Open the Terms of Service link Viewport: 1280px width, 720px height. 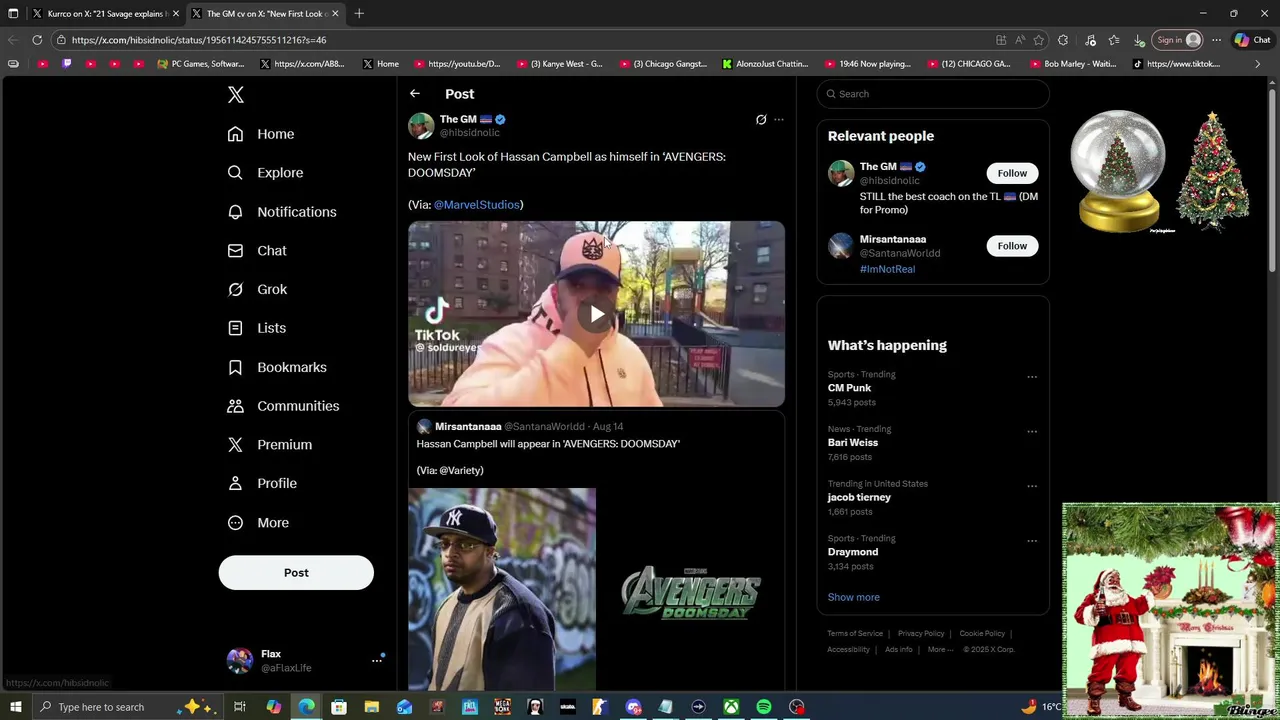tap(855, 633)
